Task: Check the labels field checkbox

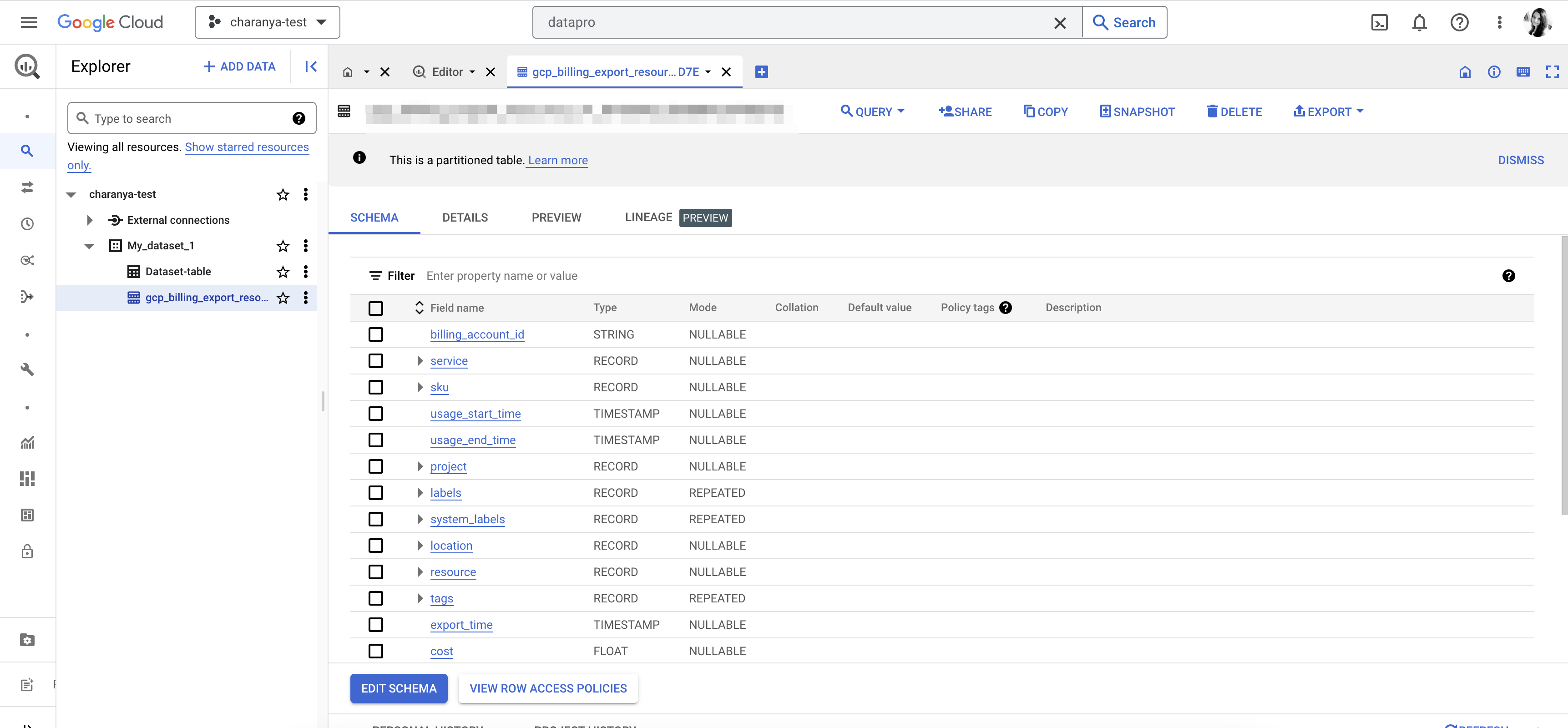Action: click(x=375, y=493)
